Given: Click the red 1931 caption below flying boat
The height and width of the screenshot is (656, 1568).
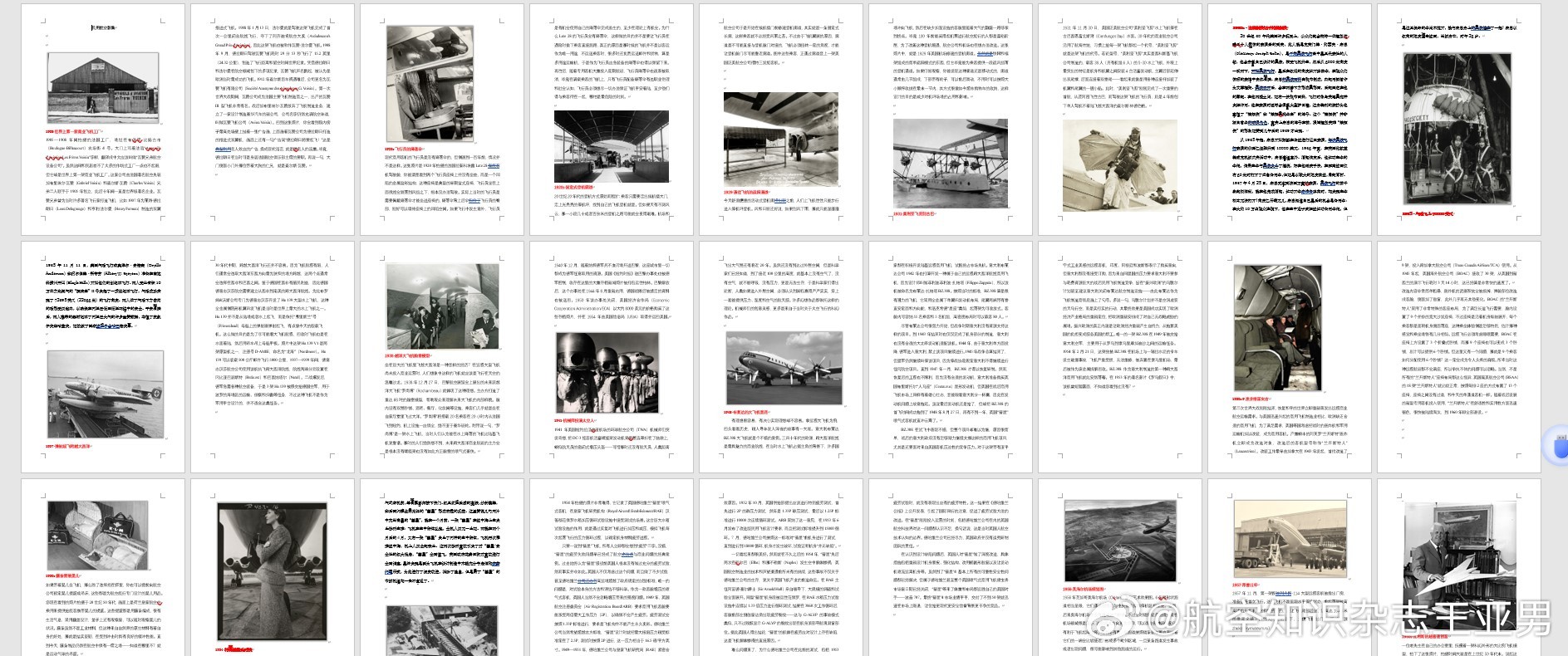Looking at the screenshot, I should tap(916, 213).
